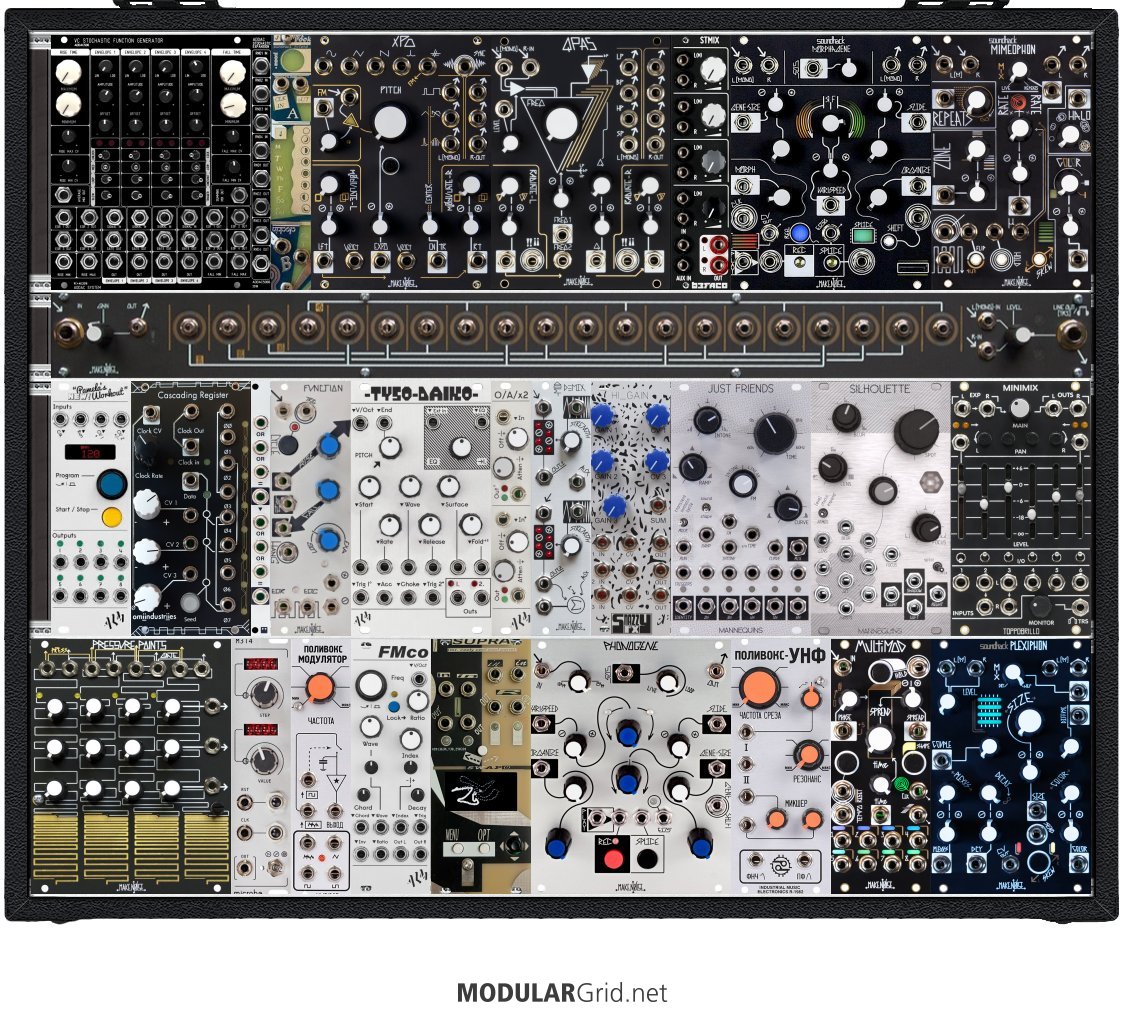Click the MIX knob on Mimeophon
The width and height of the screenshot is (1126, 1014).
click(x=1018, y=71)
